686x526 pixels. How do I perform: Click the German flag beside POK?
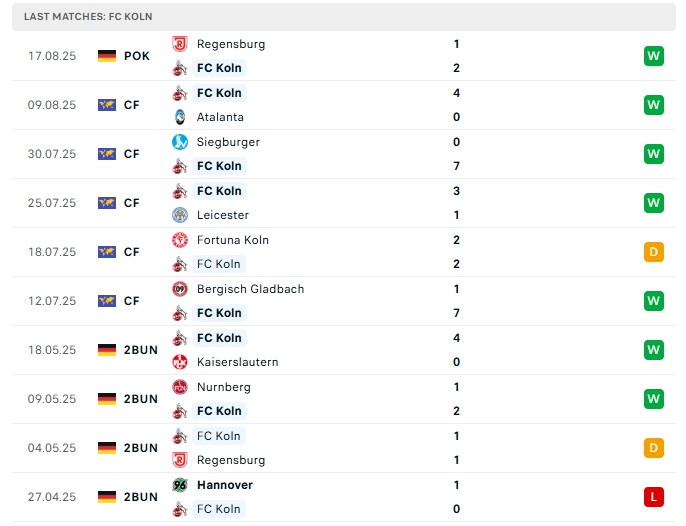107,56
